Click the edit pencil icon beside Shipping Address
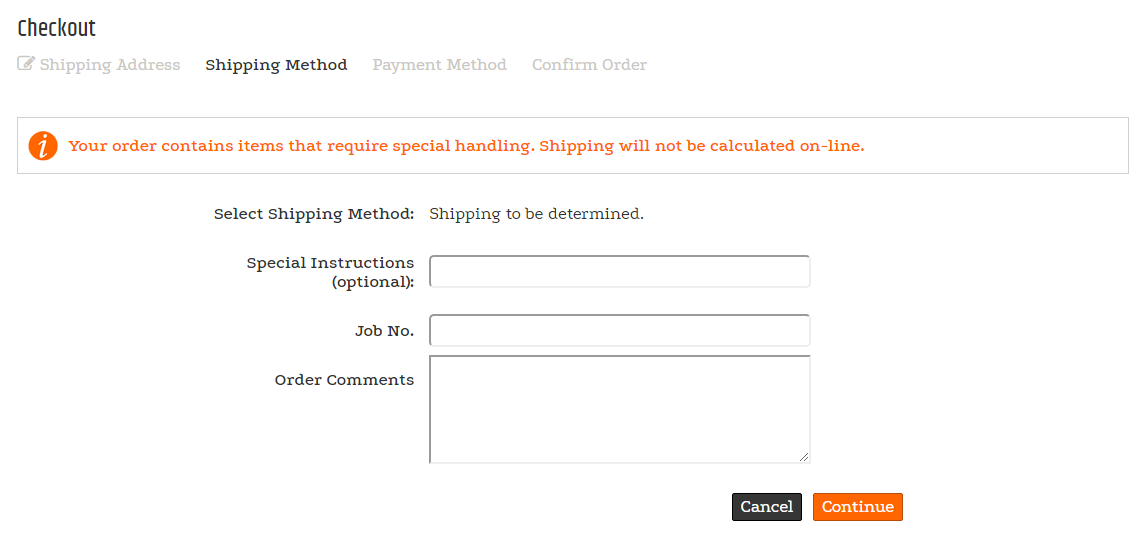Image resolution: width=1141 pixels, height=540 pixels. 26,64
